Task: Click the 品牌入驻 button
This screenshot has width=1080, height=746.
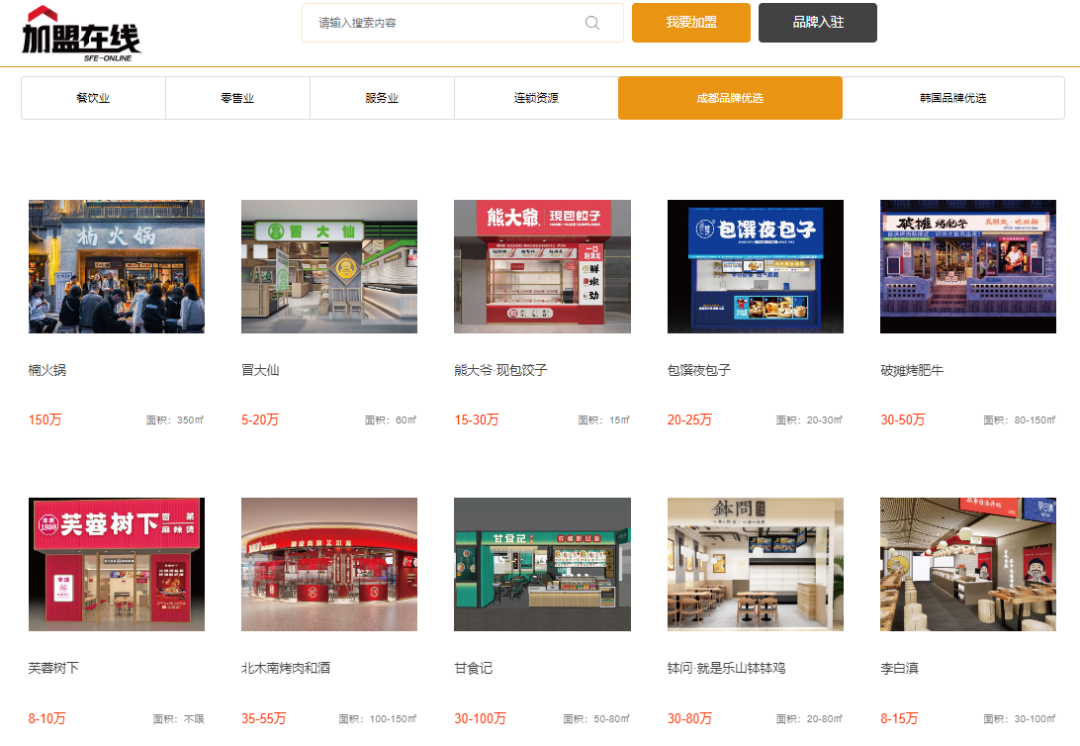Action: pos(818,23)
